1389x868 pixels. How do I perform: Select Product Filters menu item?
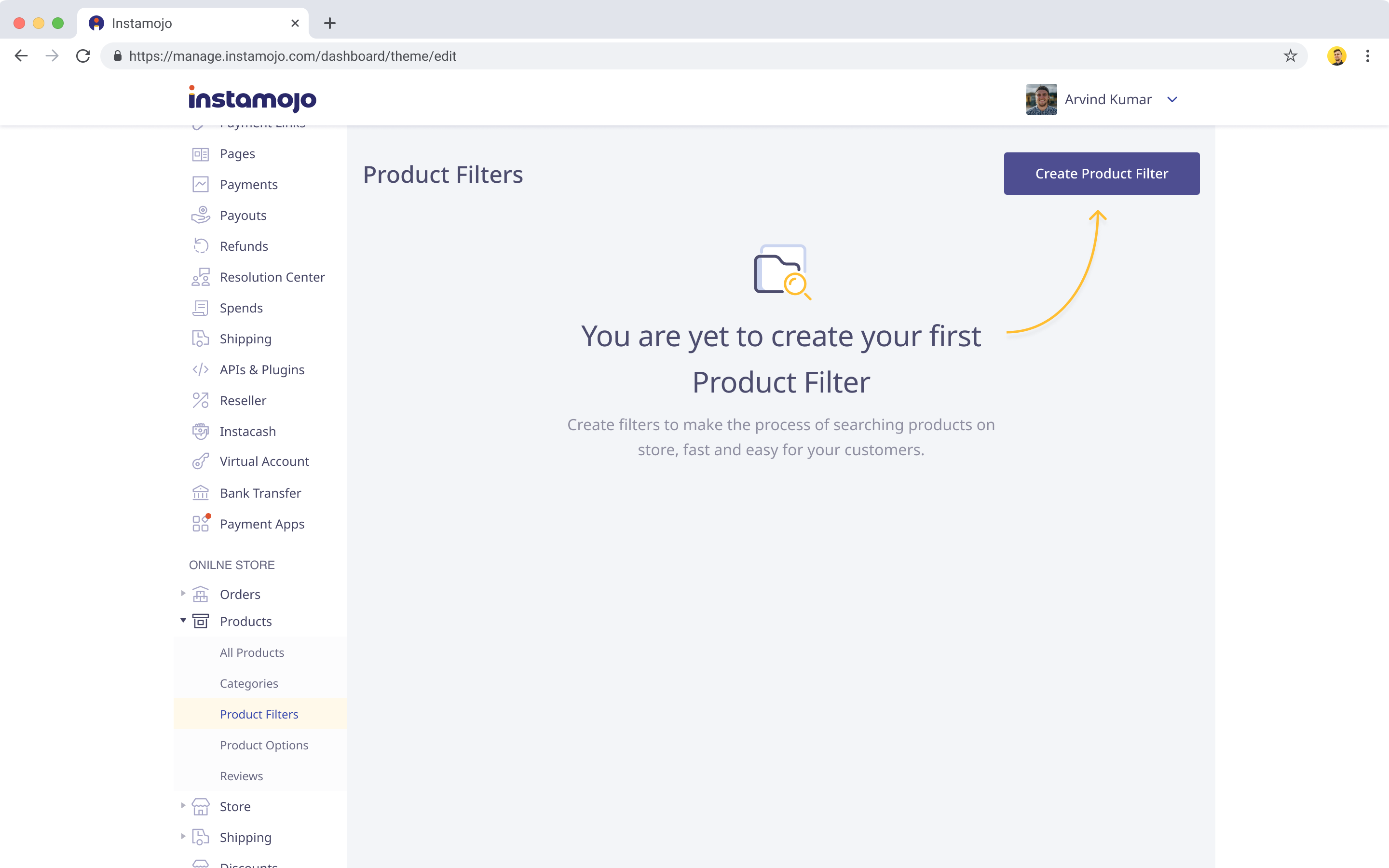click(259, 714)
